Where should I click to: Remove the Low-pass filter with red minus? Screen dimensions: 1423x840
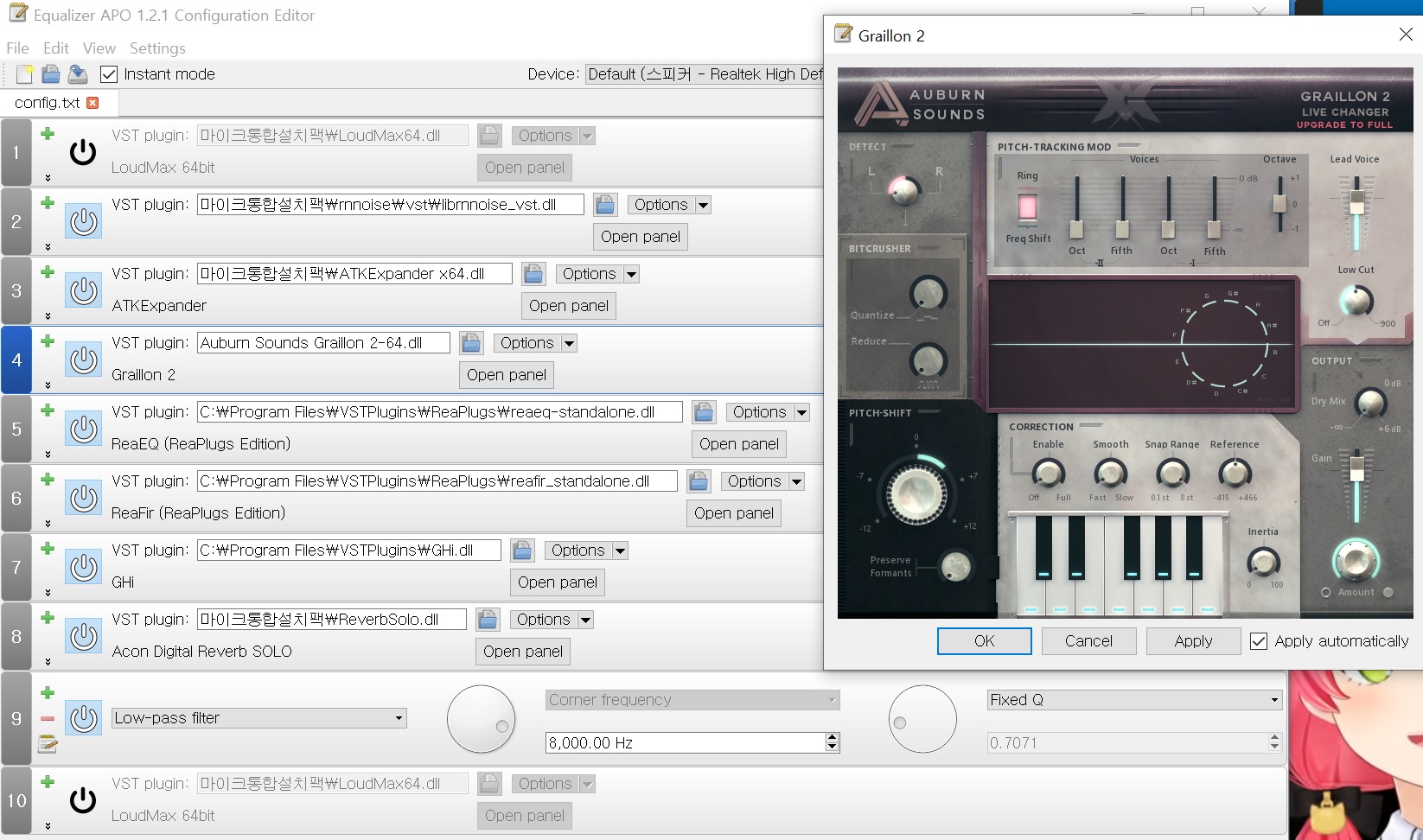tap(48, 718)
